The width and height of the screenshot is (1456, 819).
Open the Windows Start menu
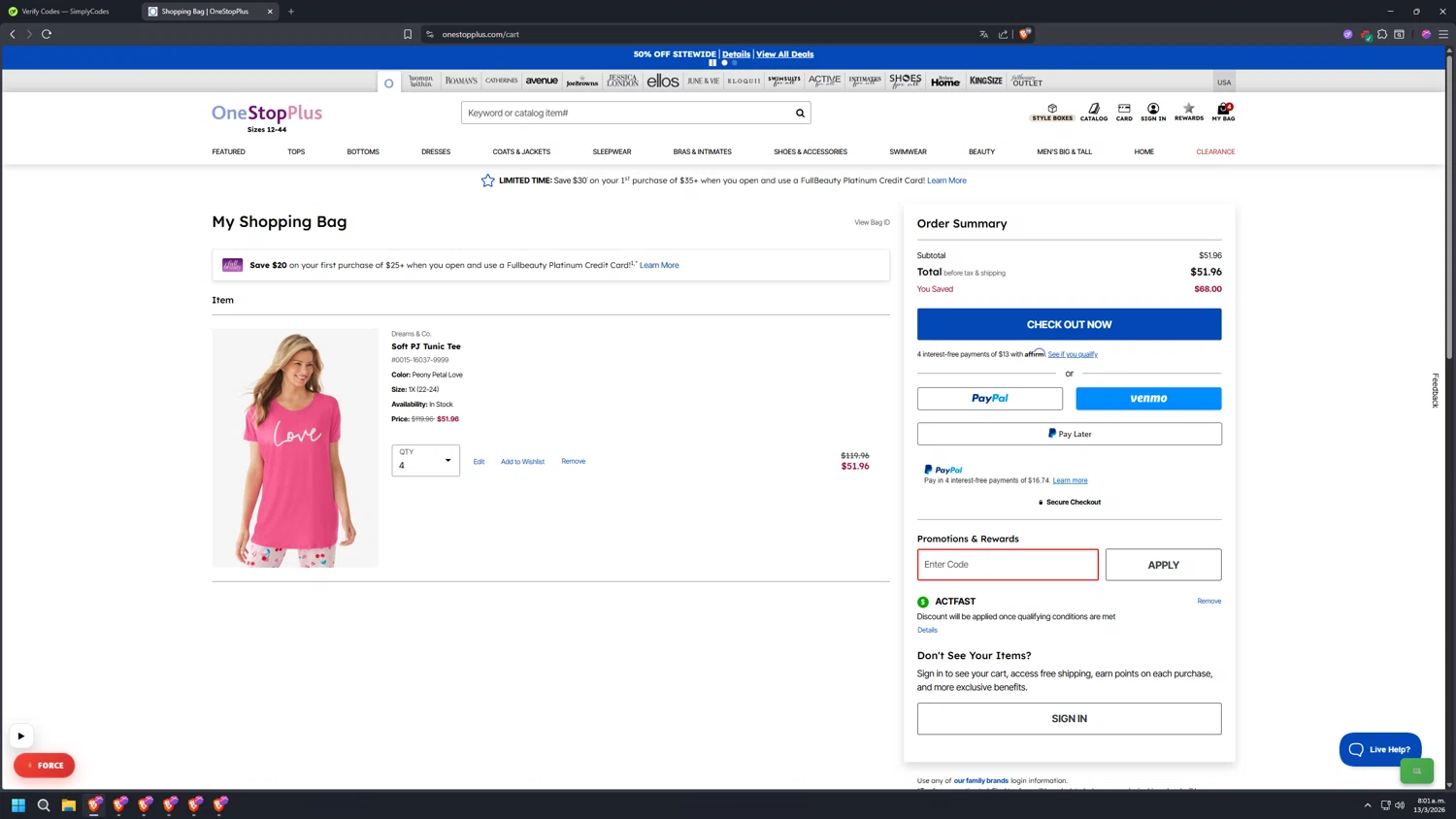[x=17, y=804]
